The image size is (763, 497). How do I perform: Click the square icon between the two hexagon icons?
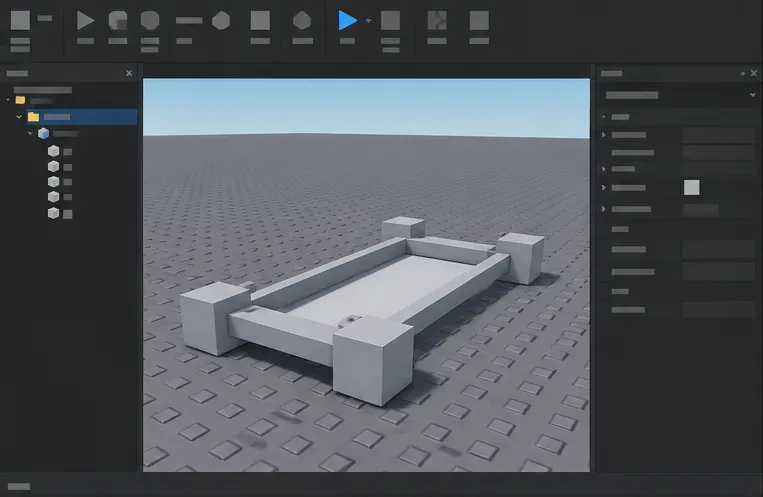point(260,20)
